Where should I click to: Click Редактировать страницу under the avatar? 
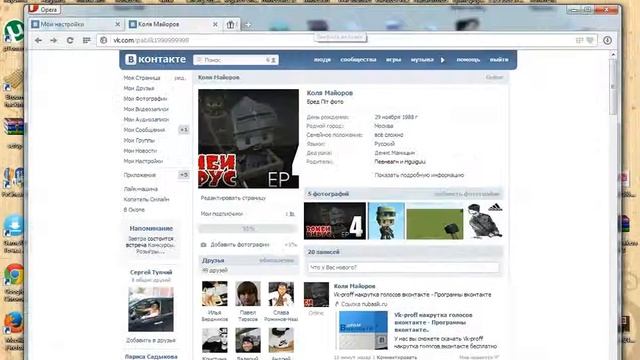coord(233,198)
